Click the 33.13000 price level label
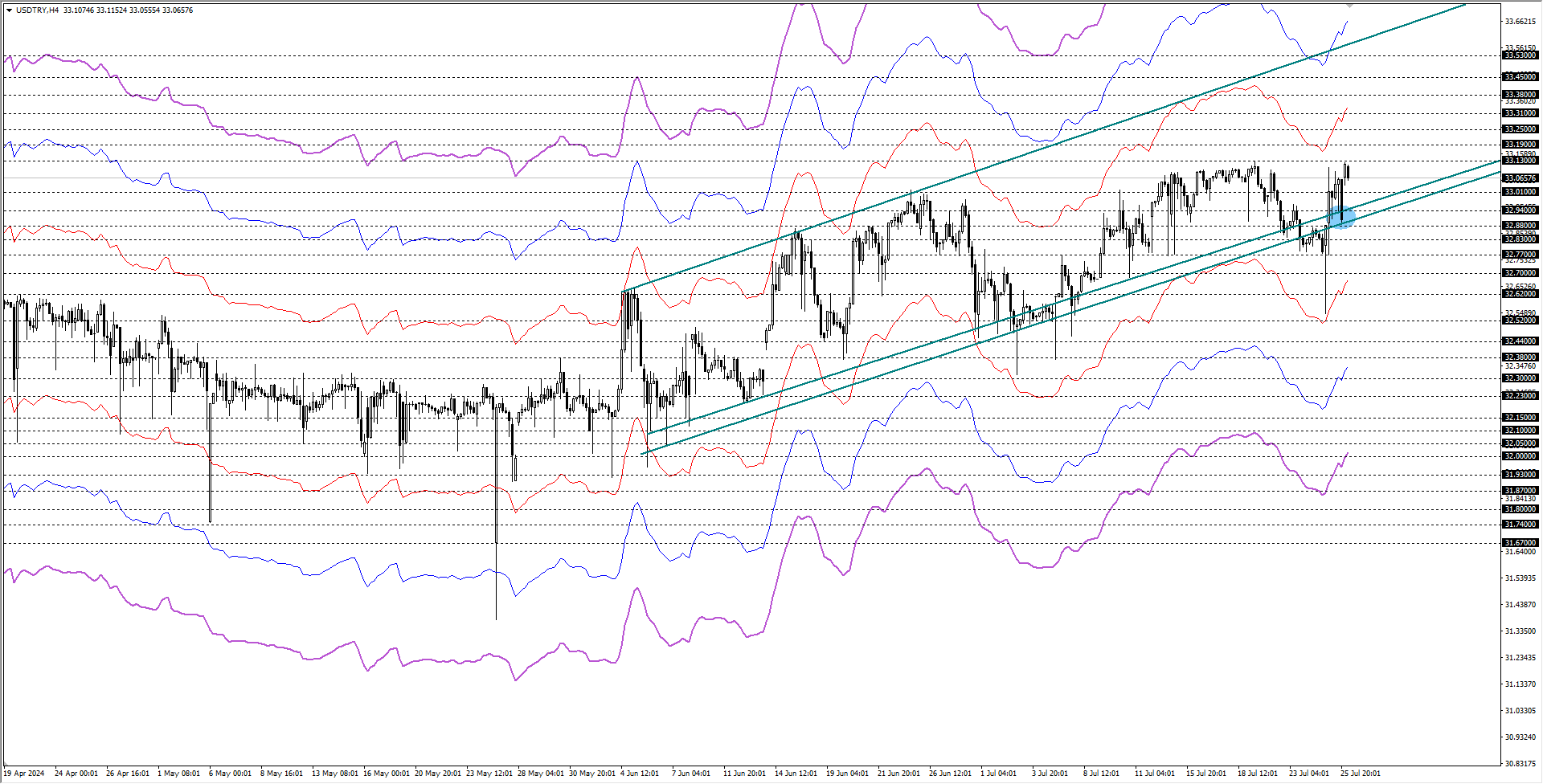1543x784 pixels. (x=1520, y=161)
